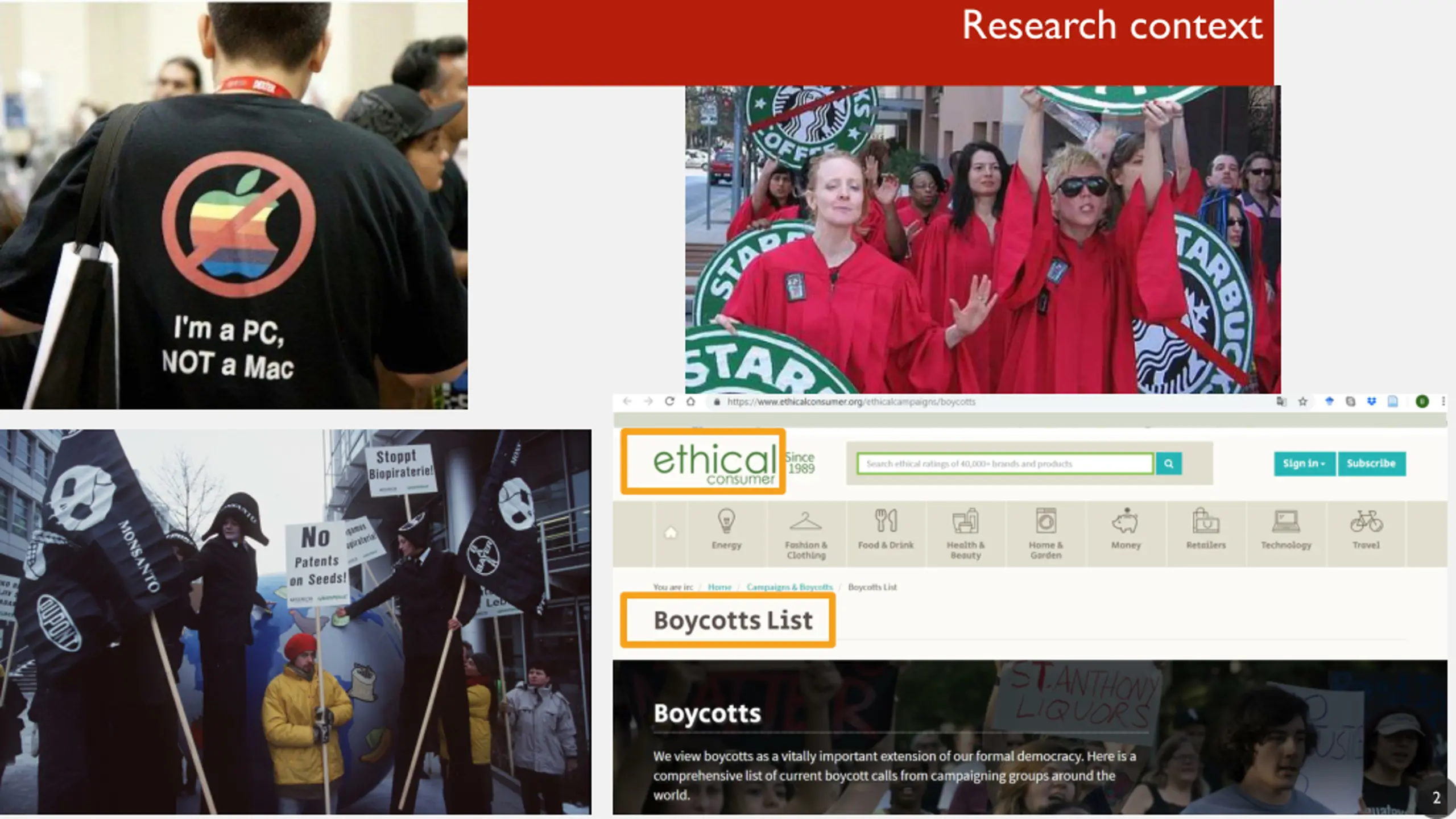This screenshot has width=1456, height=819.
Task: Submit search with the magnifier button
Action: (x=1169, y=464)
